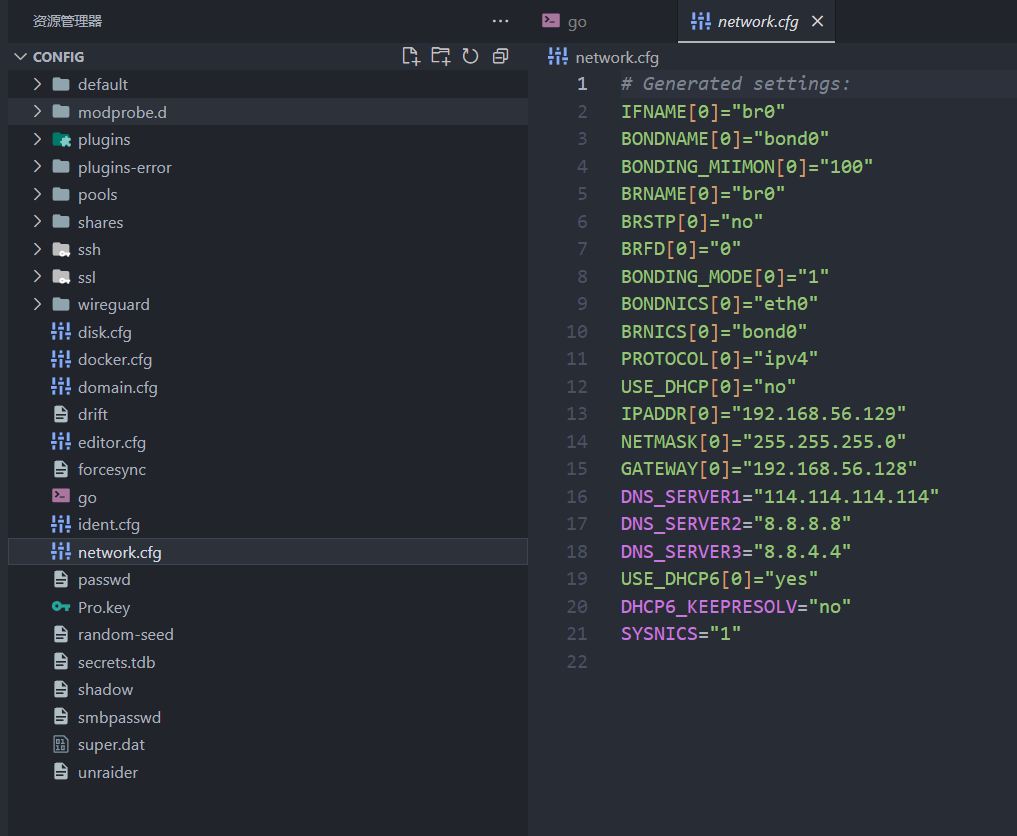Click the network.cfg breadcrumb above editor
The height and width of the screenshot is (836, 1017).
point(617,58)
